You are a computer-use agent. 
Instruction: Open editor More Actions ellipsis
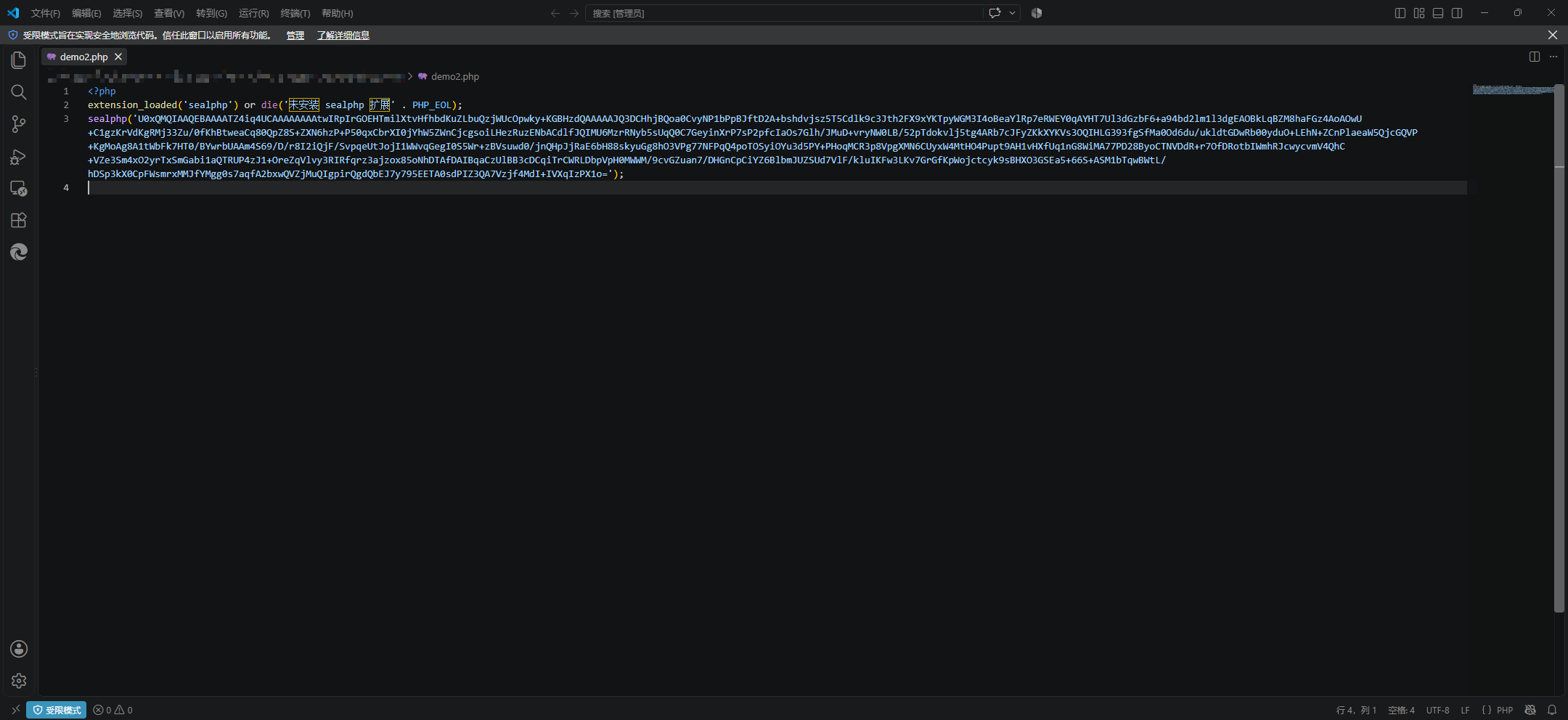tap(1553, 57)
